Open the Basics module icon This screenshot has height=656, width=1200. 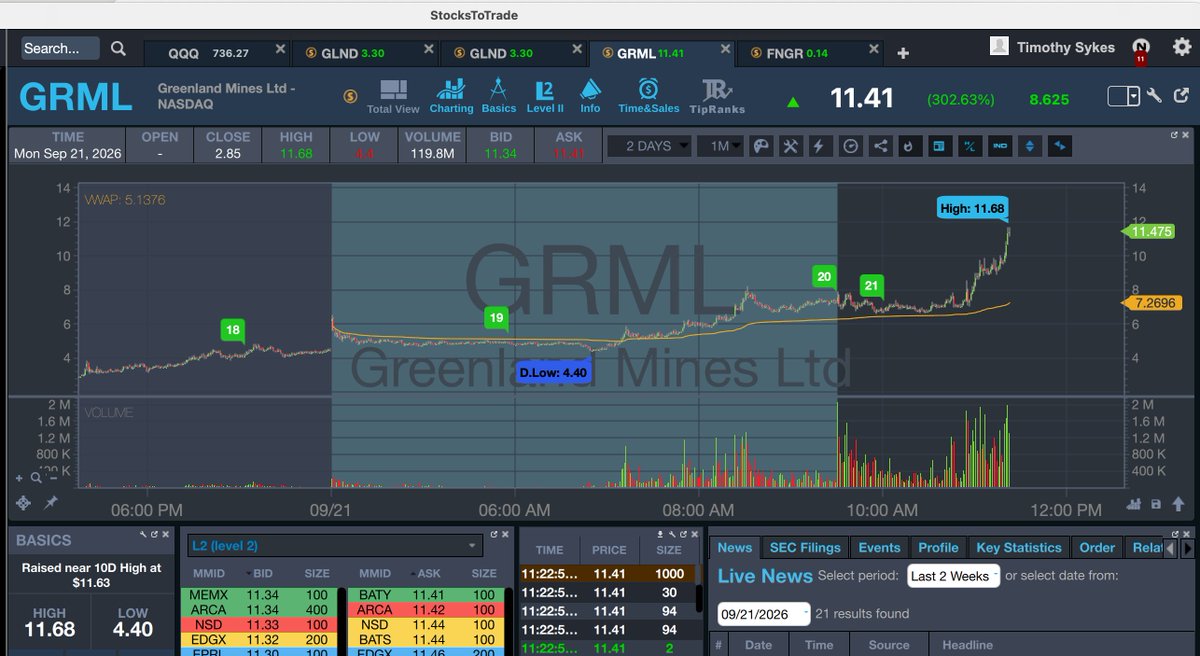[499, 97]
